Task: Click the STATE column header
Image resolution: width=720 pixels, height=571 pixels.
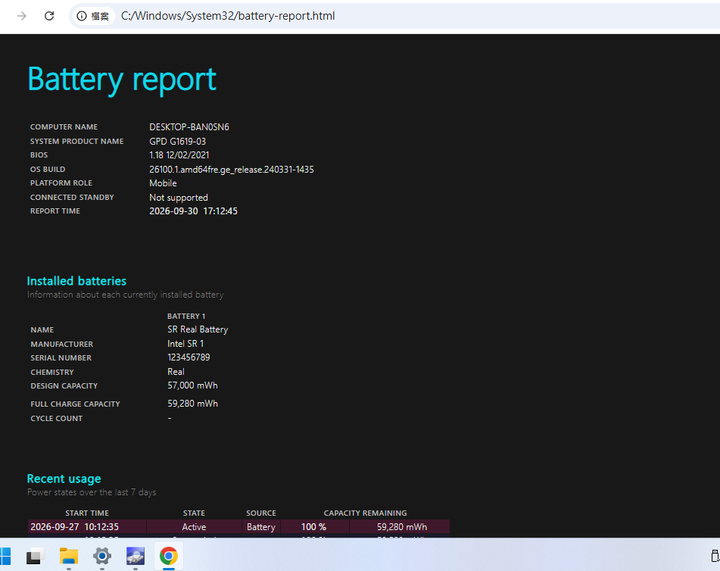Action: pos(194,513)
